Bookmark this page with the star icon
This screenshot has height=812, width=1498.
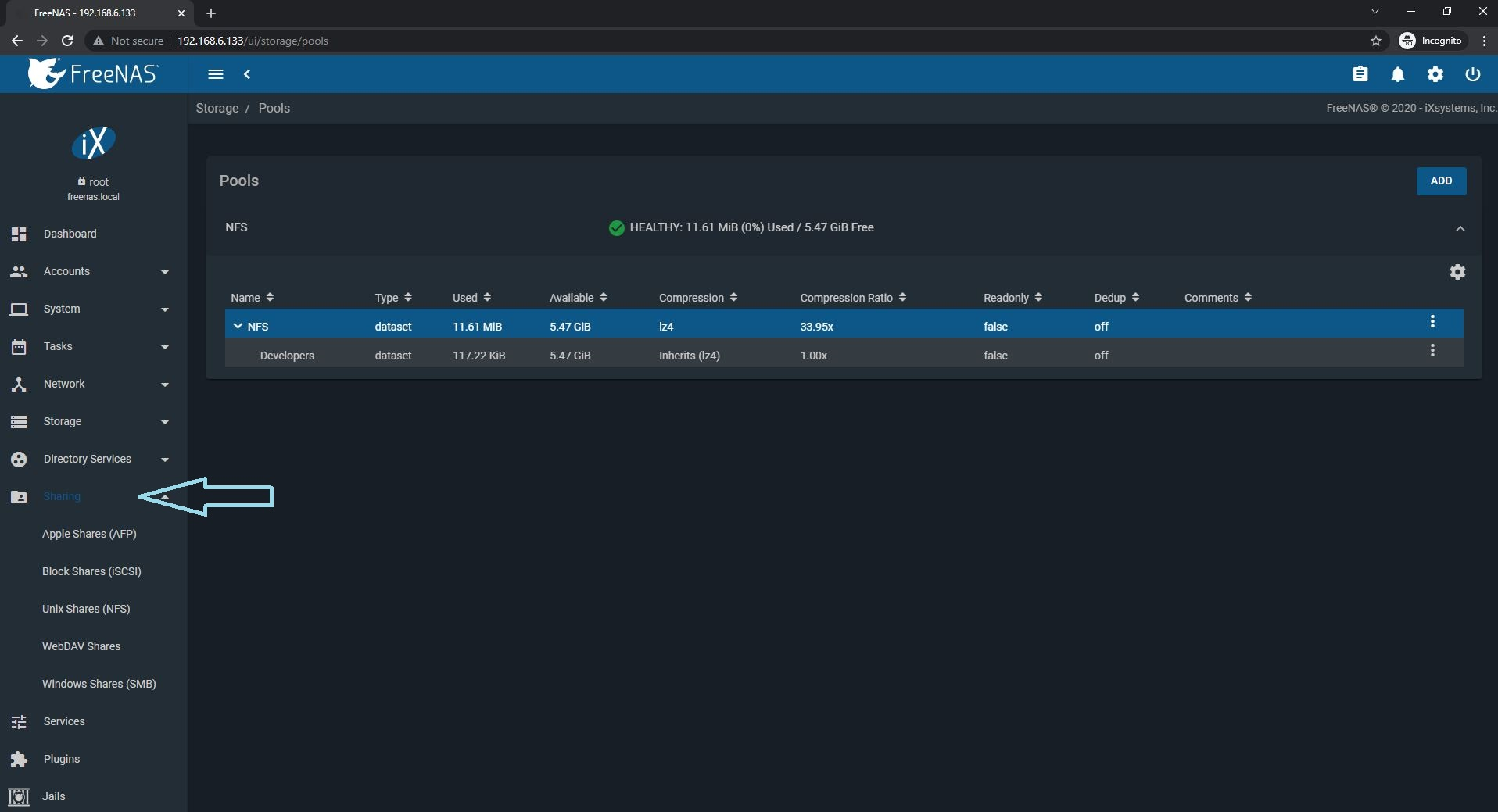point(1376,41)
